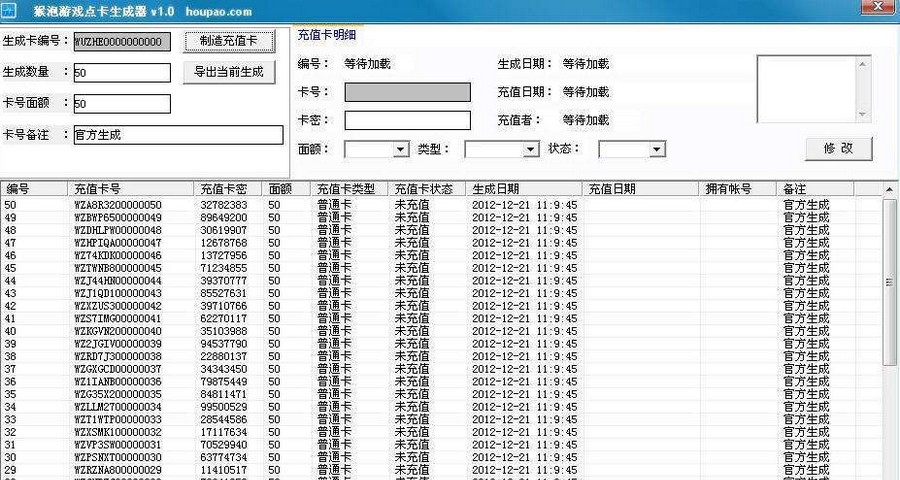
Task: Click card password 22880137
Action: (224, 357)
